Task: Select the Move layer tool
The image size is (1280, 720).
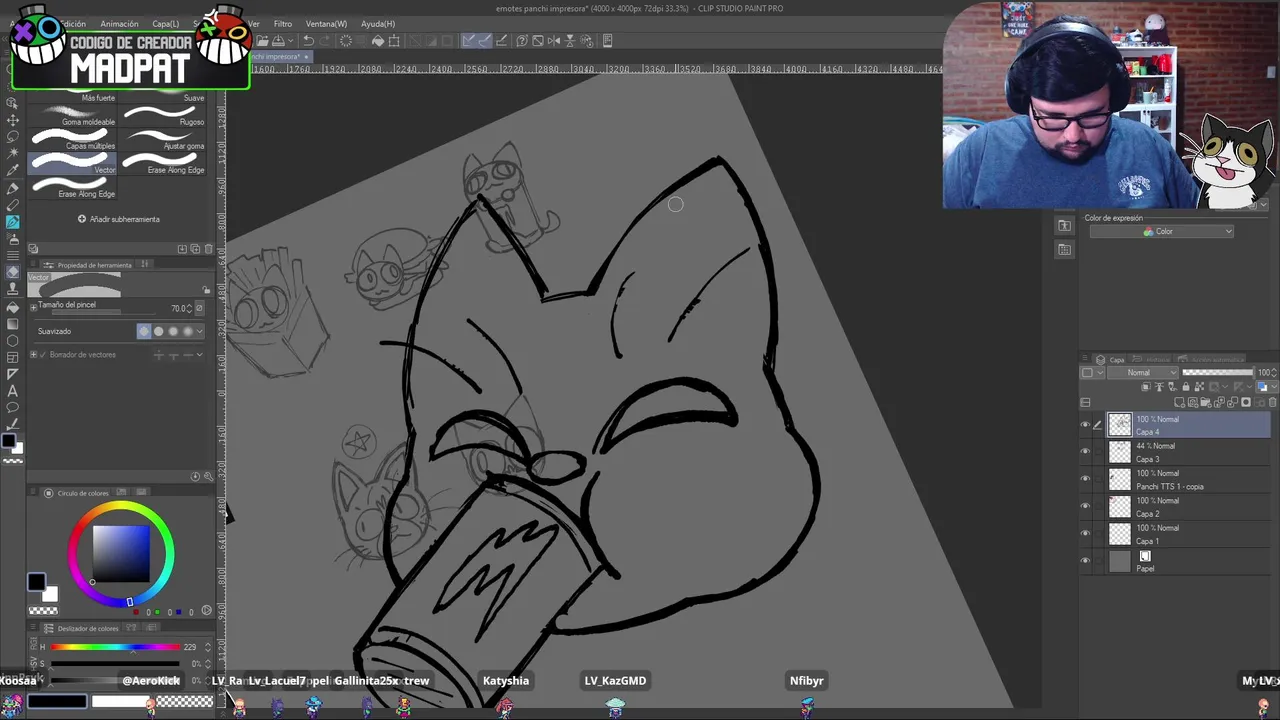Action: [x=13, y=119]
